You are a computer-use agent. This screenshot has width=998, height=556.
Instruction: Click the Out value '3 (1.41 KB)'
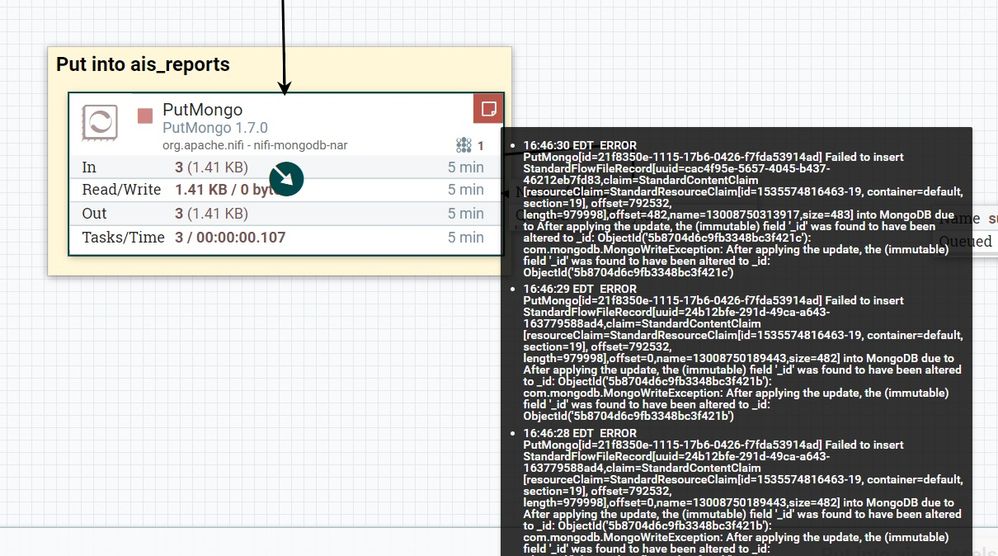pos(211,214)
